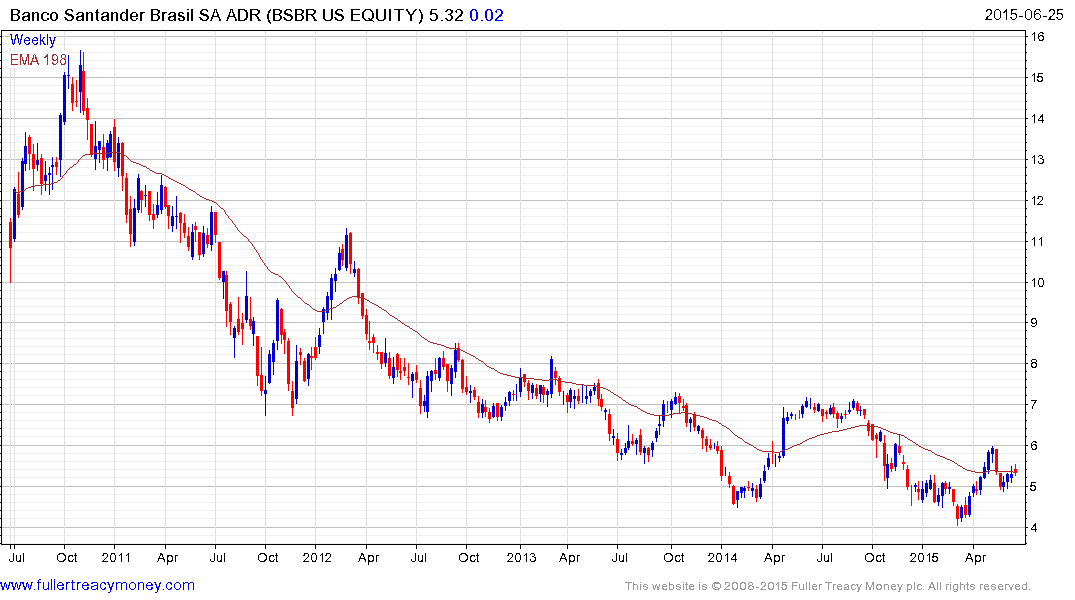Click the date 2015-06-25
This screenshot has height=600, width=1075.
[x=1024, y=15]
